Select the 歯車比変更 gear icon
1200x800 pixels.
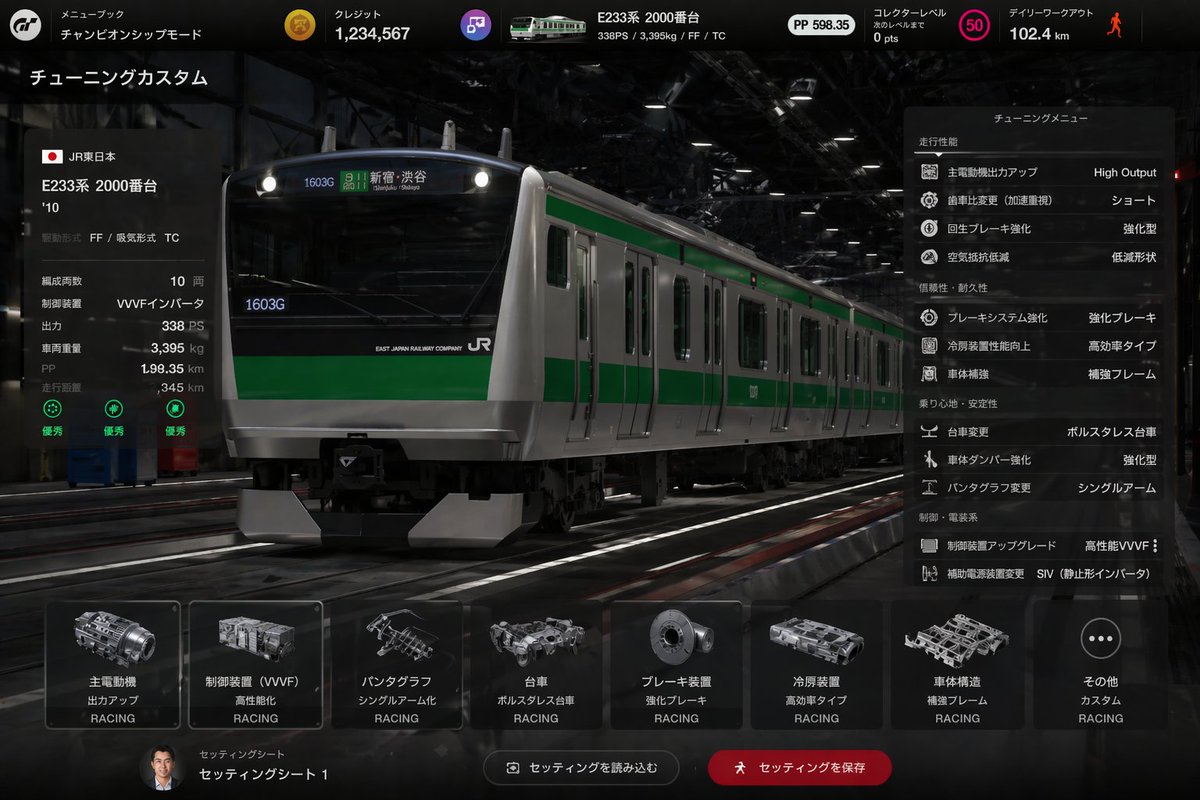(x=929, y=200)
